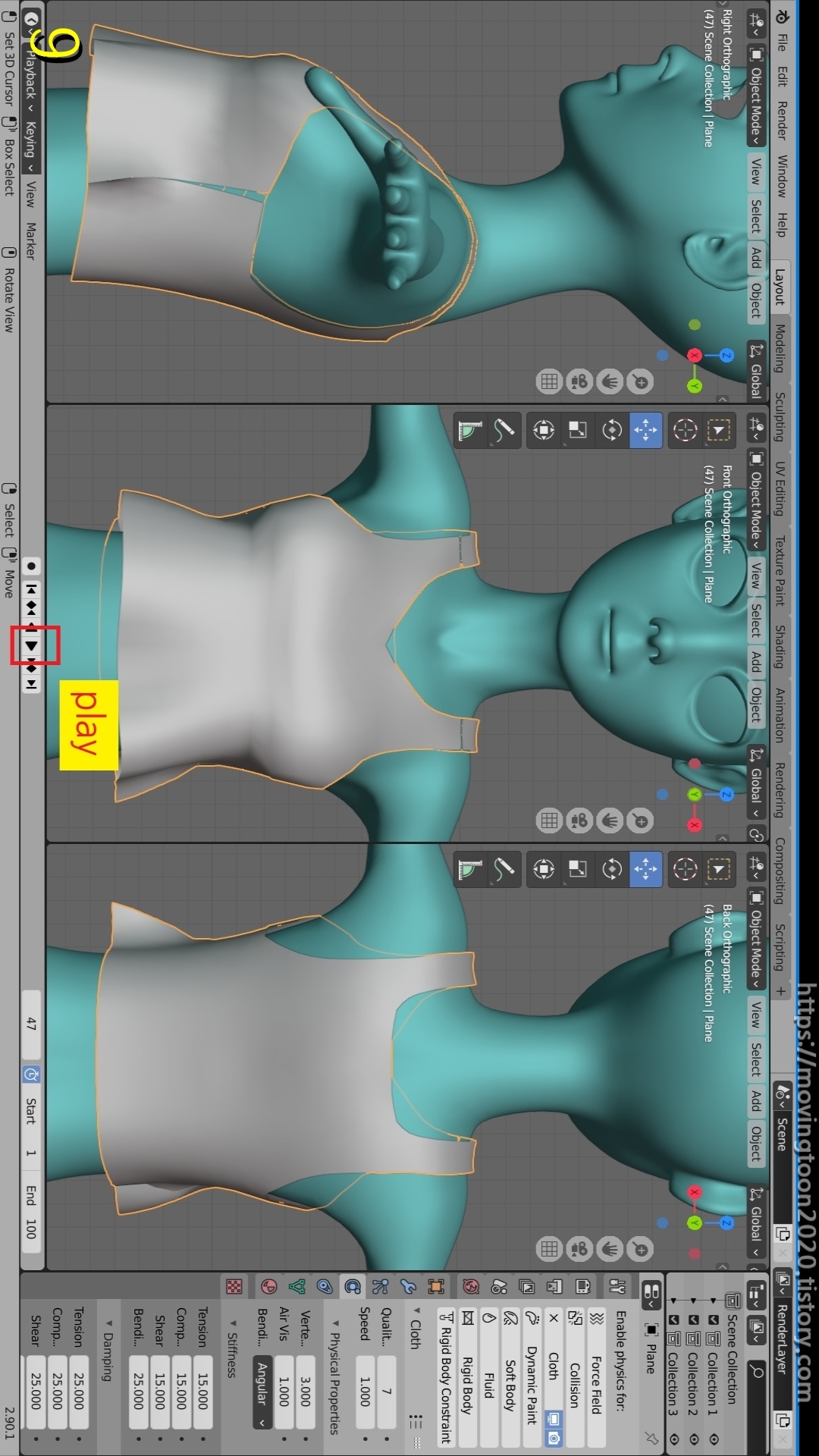
Task: Select the Move tool in Back view toolbar
Action: click(645, 869)
